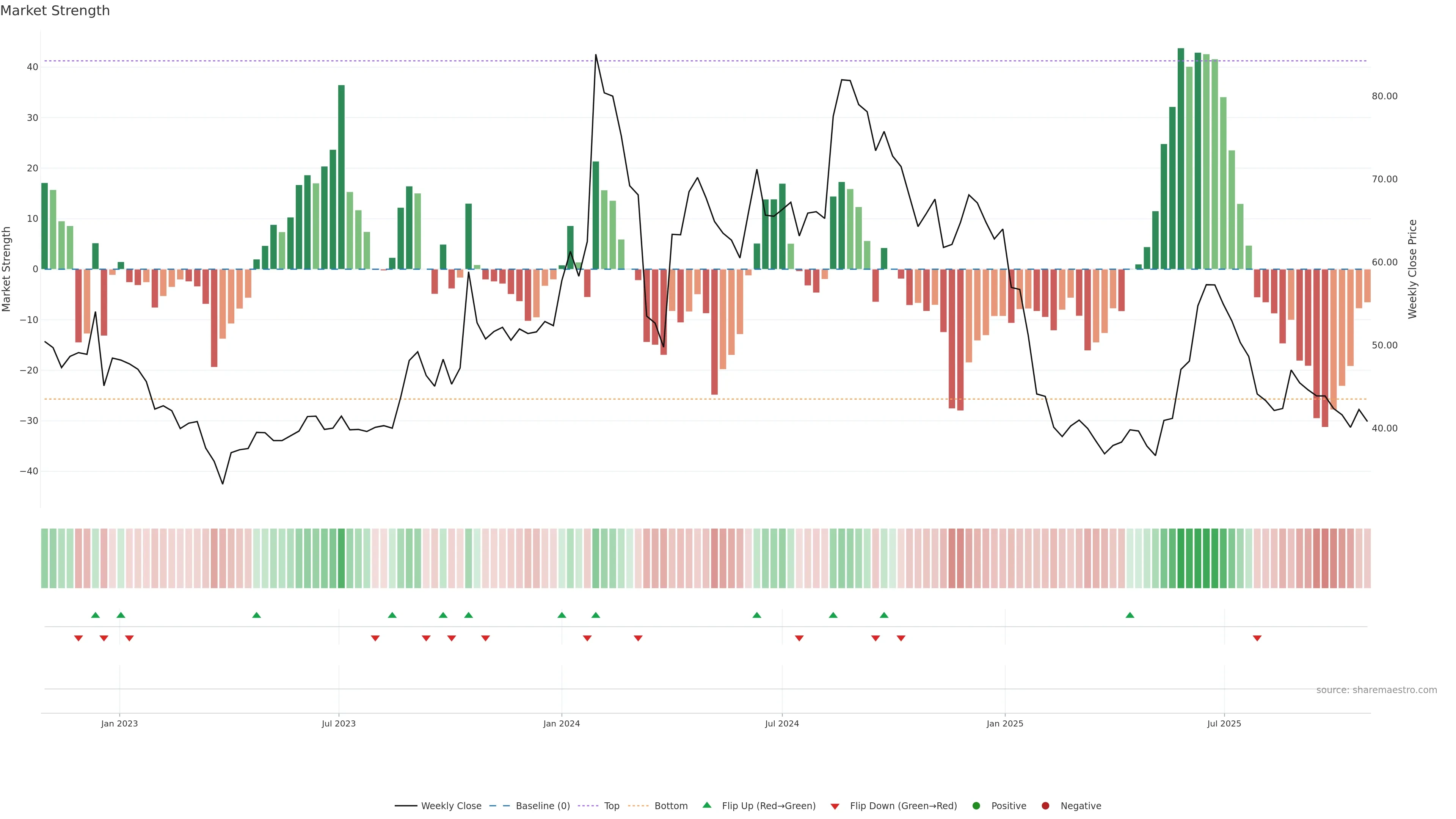Screen dimensions: 1456x819
Task: Click the tallest green bar near Jul 2023
Action: (341, 177)
